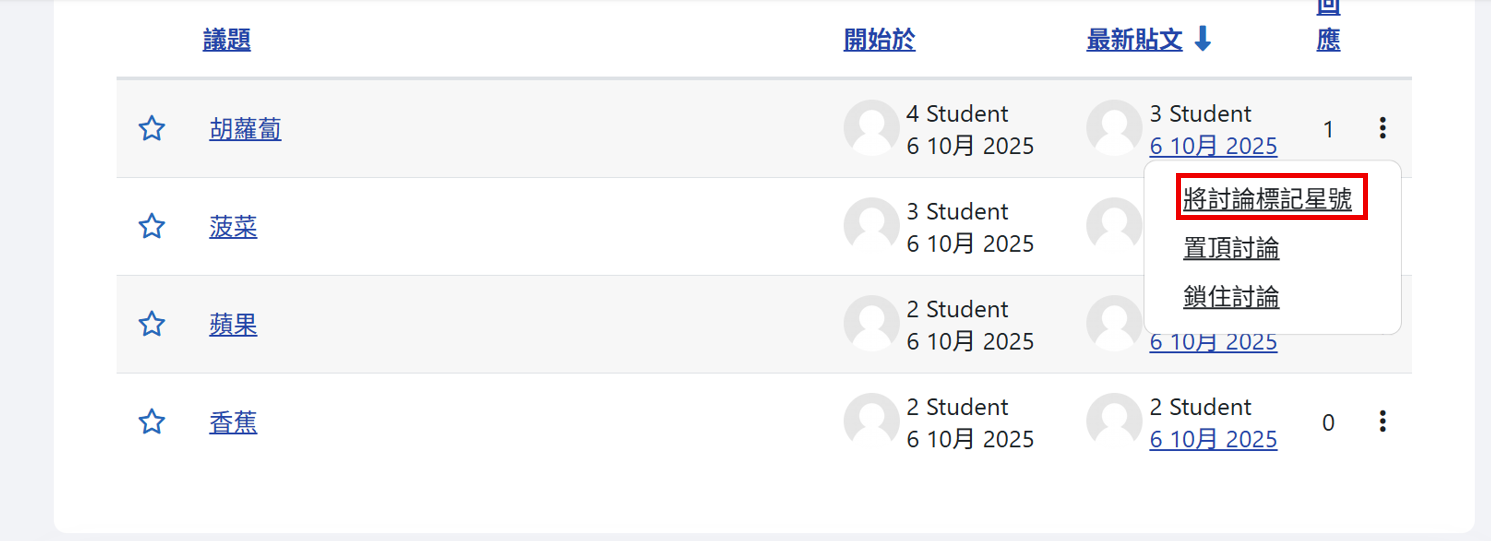Star the 香蕉 discussion row

coord(151,423)
